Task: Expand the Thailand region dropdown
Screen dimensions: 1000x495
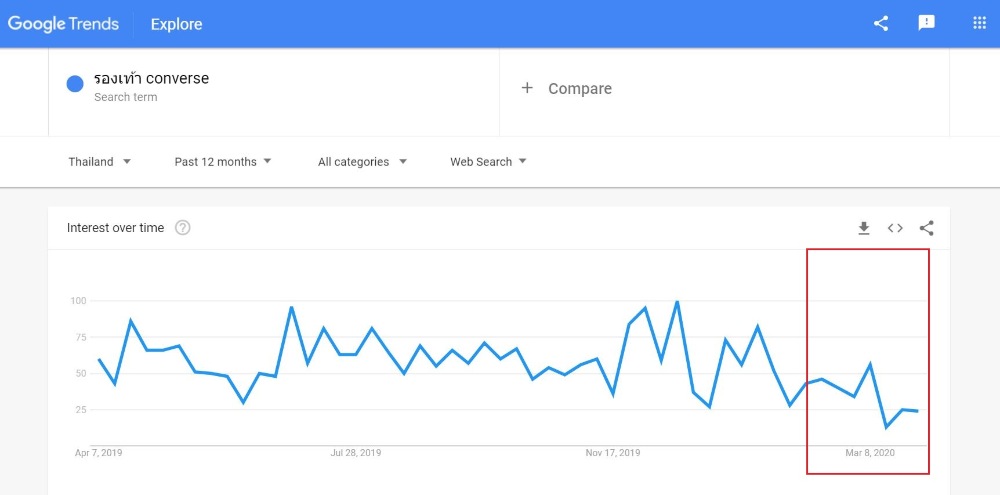Action: click(x=99, y=162)
